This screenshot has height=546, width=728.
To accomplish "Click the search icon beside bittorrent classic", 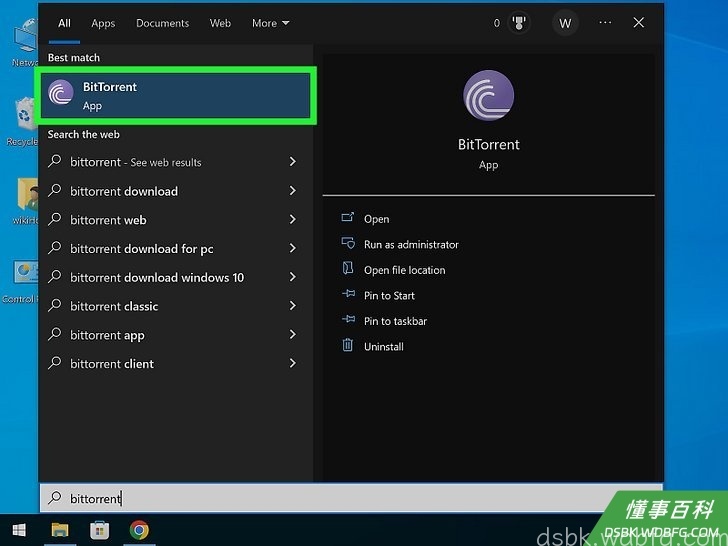I will 55,306.
